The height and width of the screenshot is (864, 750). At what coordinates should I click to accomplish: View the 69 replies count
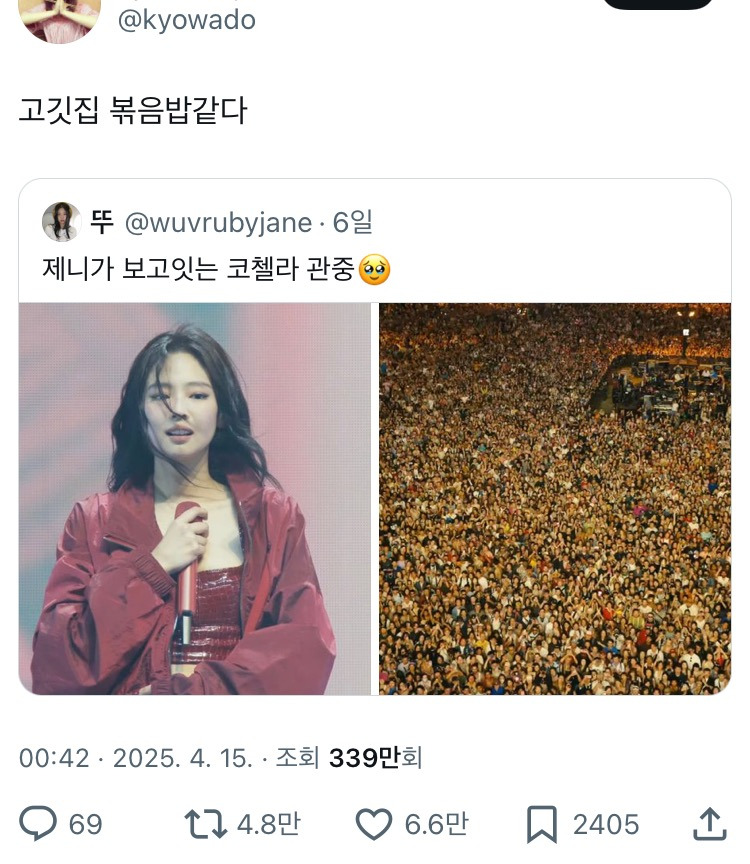click(85, 824)
